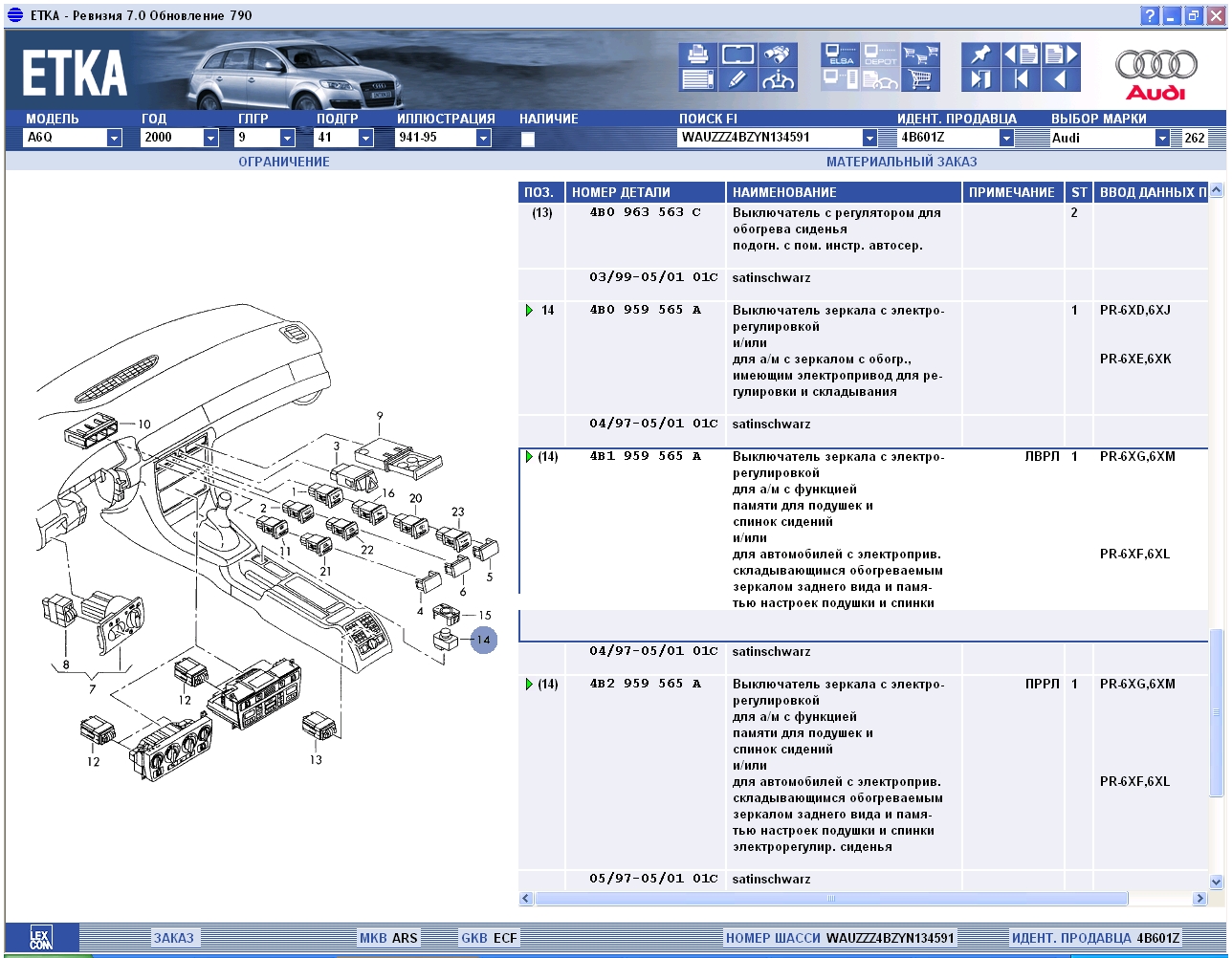This screenshot has width=1232, height=958.
Task: Expand the МОДЕЛЬ dropdown
Action: point(114,138)
